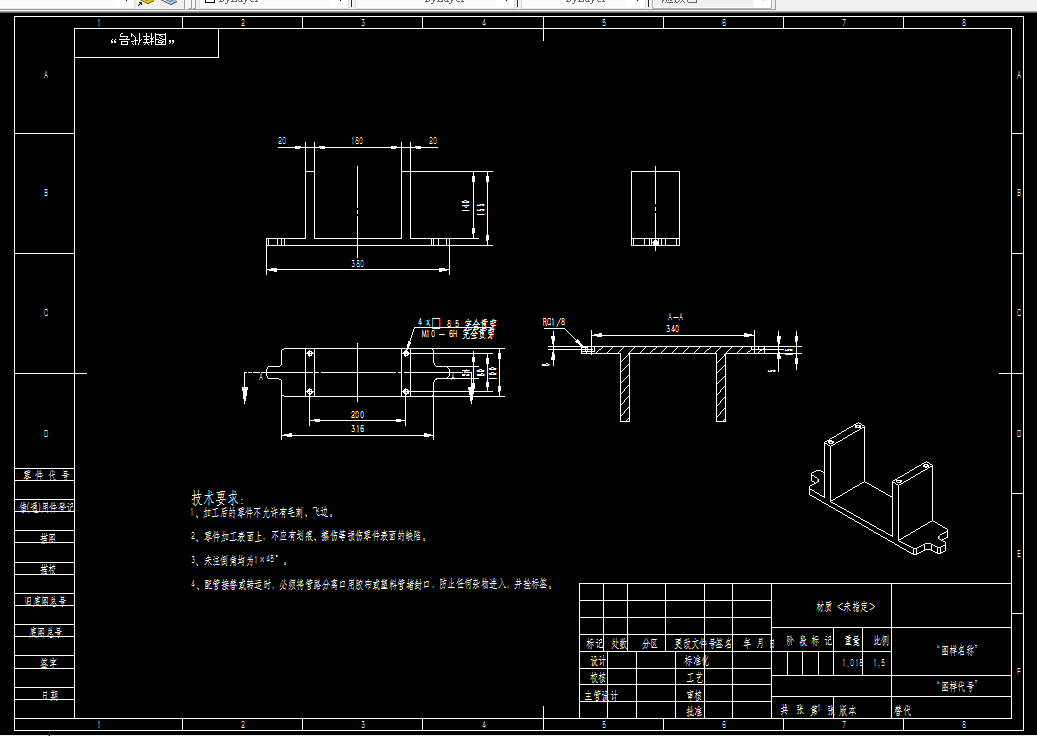Click the 180 dimension on front view
The height and width of the screenshot is (736, 1037).
357,141
